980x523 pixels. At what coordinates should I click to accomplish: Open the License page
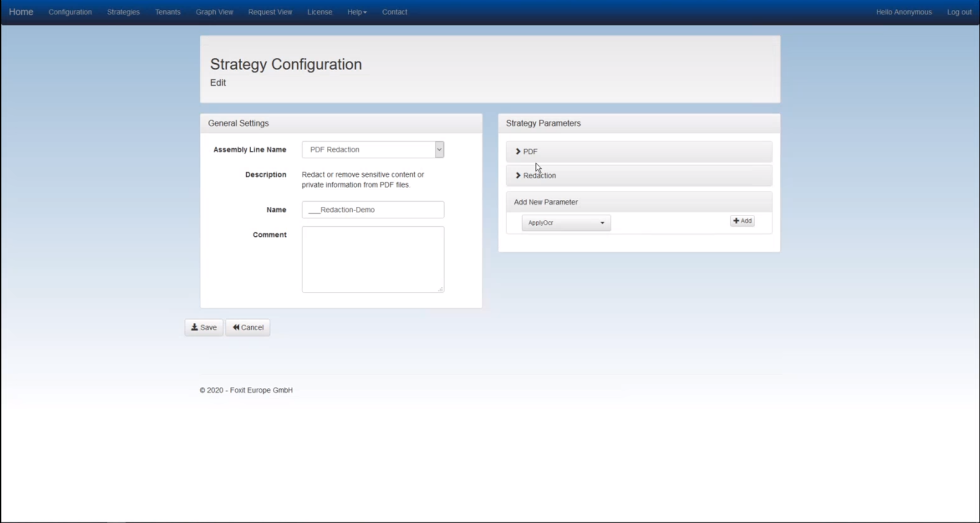(x=320, y=12)
